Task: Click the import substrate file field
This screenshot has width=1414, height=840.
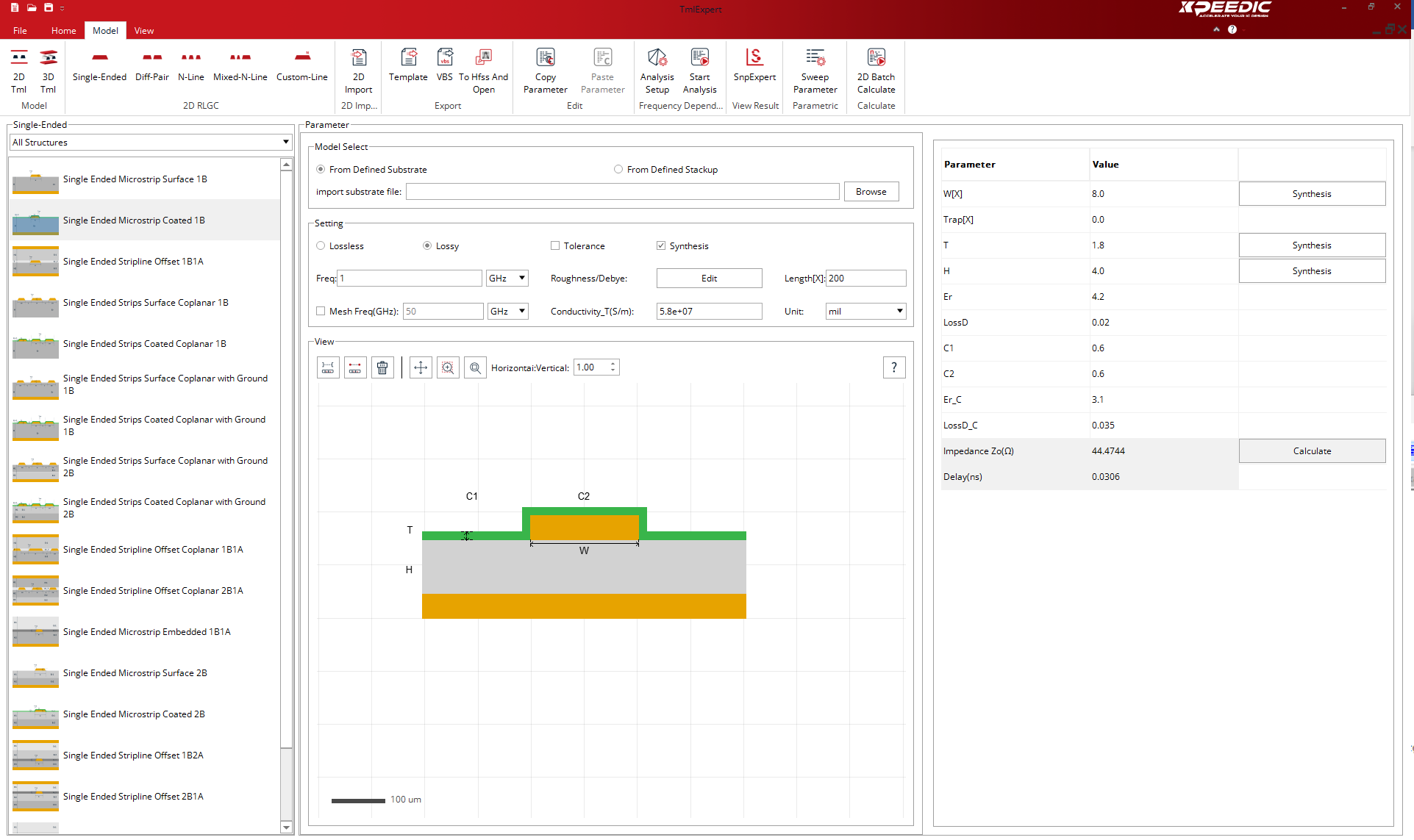Action: [x=623, y=192]
